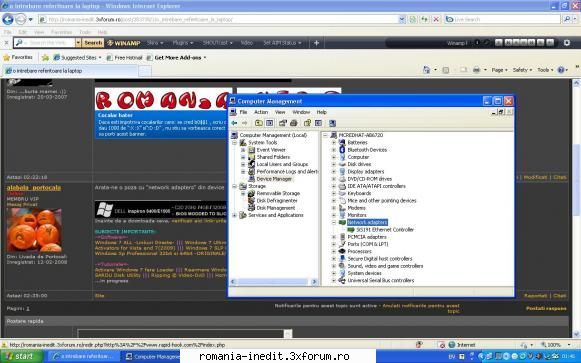Click the Print icon in Computer Management toolbar
The image size is (581, 363).
(x=294, y=123)
